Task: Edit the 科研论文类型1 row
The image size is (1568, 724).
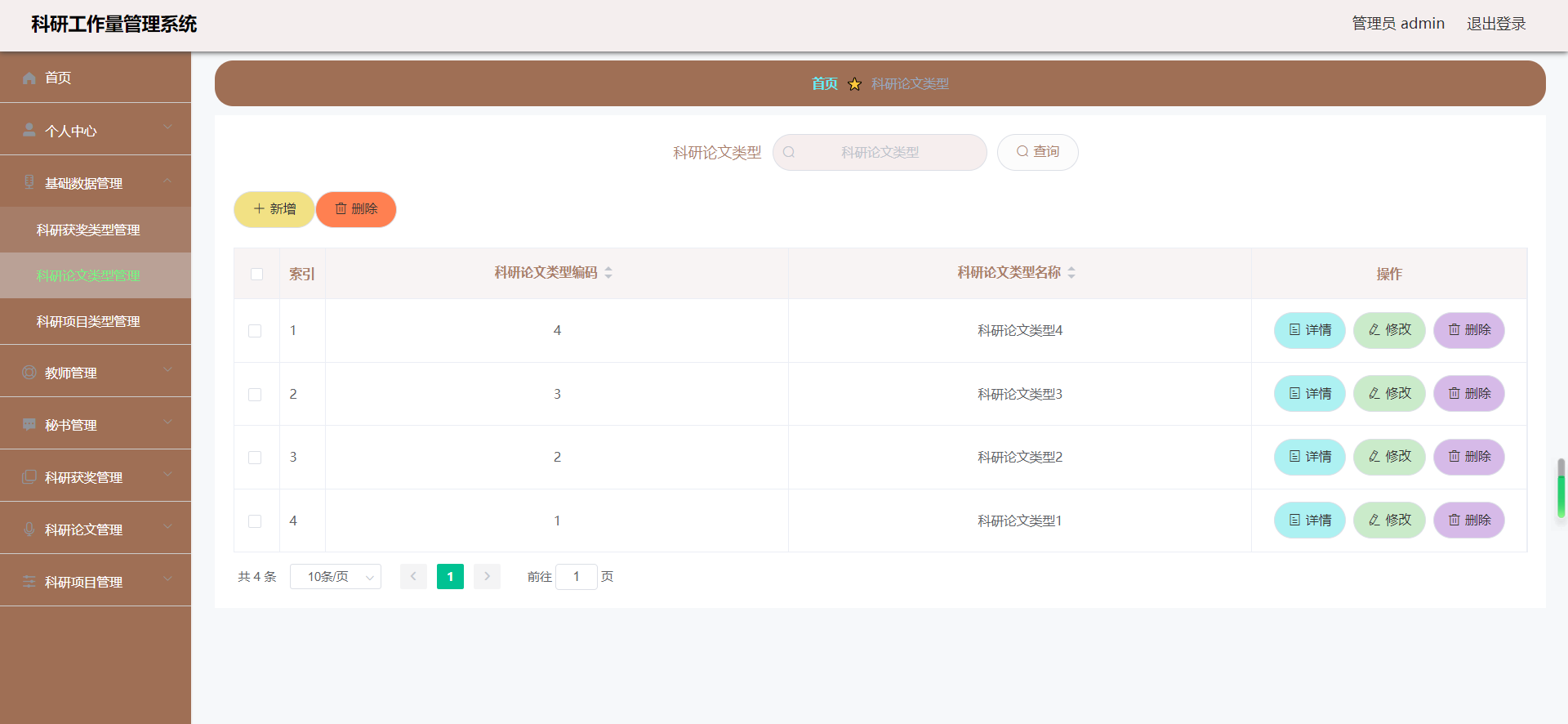Action: pyautogui.click(x=1389, y=521)
